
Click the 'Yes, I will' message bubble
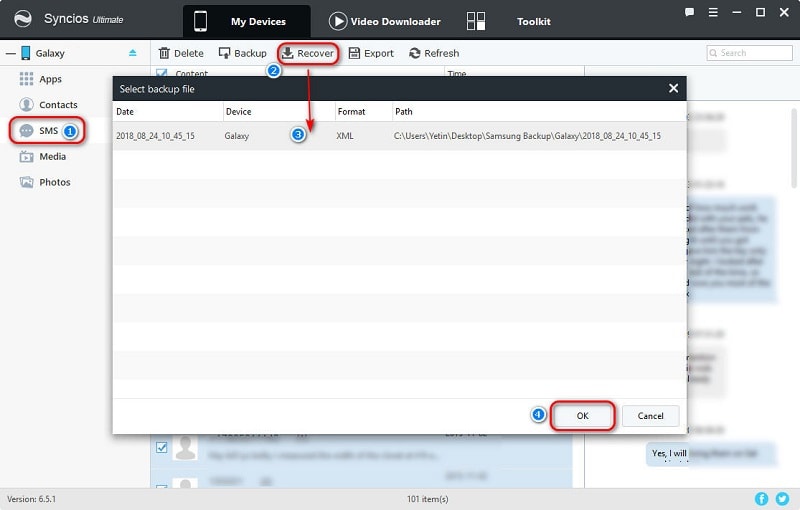tap(711, 453)
